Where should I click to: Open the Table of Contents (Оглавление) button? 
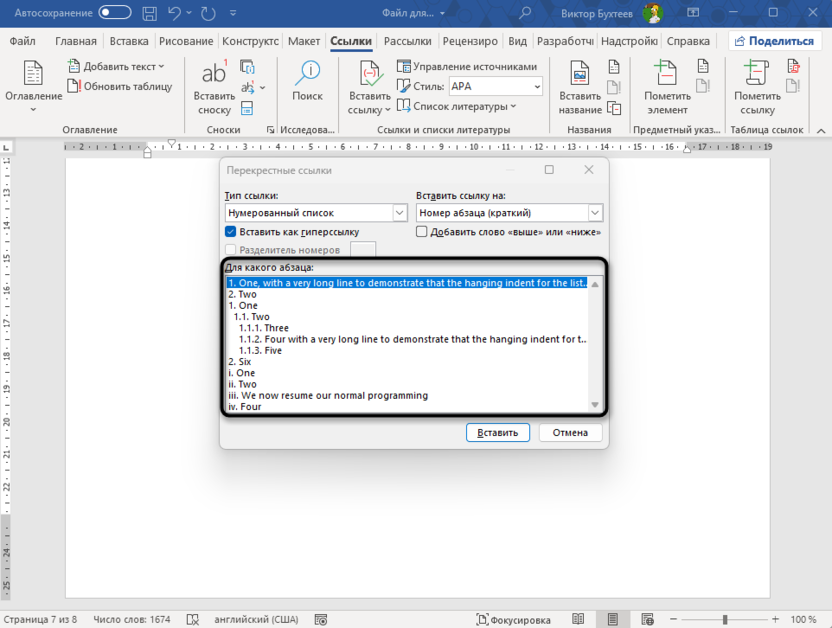point(33,85)
